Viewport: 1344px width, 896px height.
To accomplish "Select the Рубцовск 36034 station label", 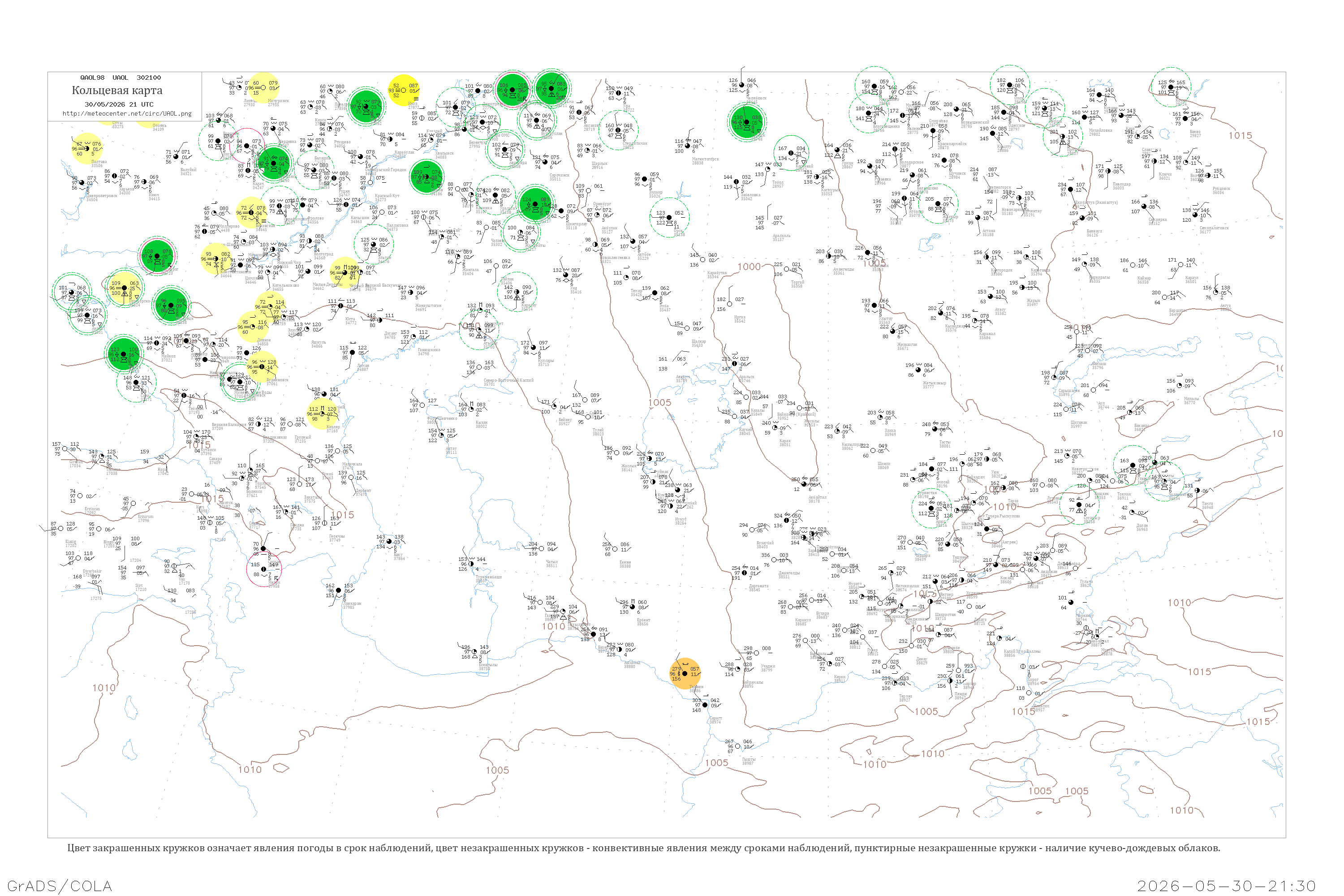I will (1221, 190).
